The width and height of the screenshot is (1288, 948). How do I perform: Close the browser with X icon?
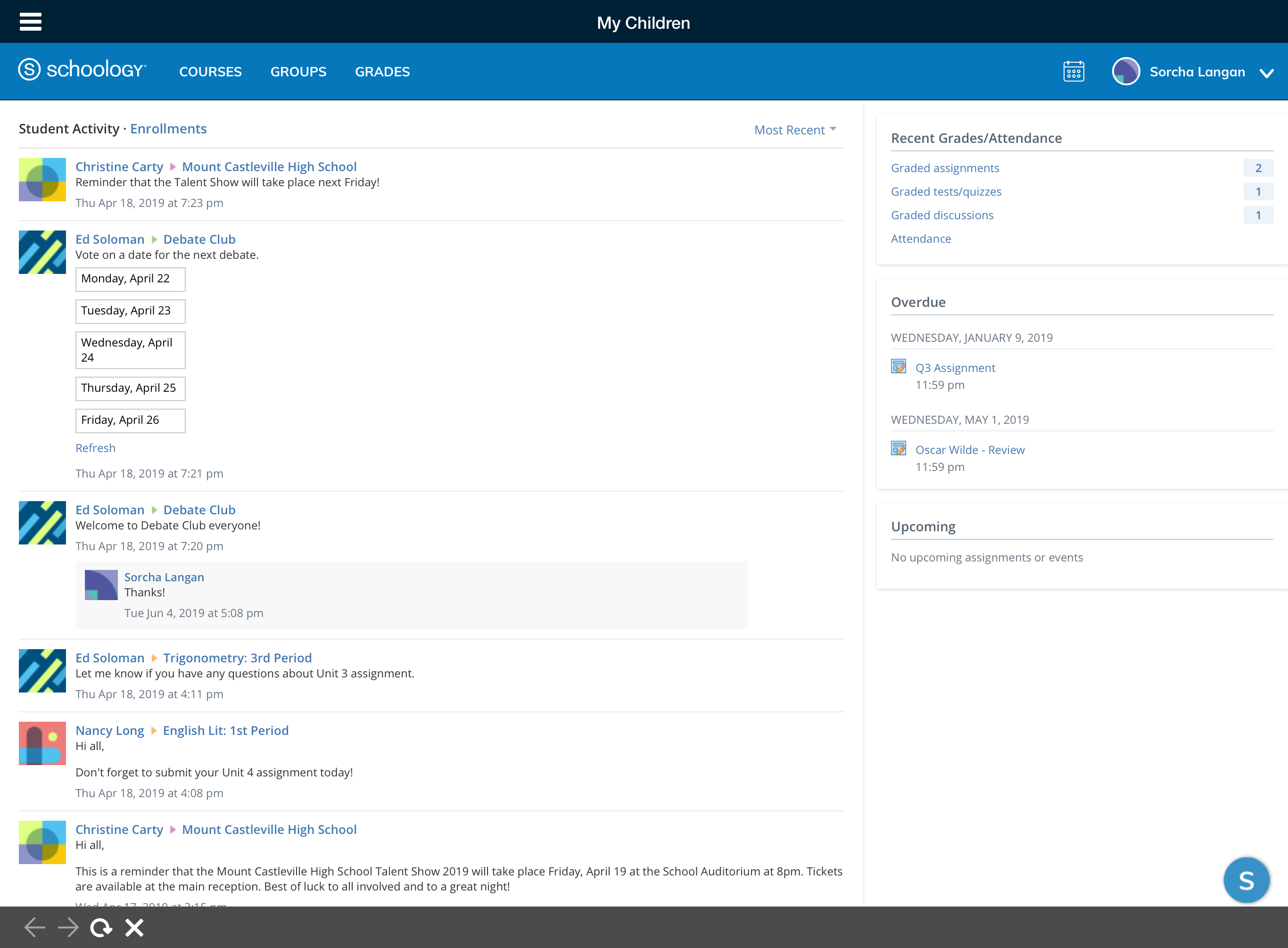134,927
